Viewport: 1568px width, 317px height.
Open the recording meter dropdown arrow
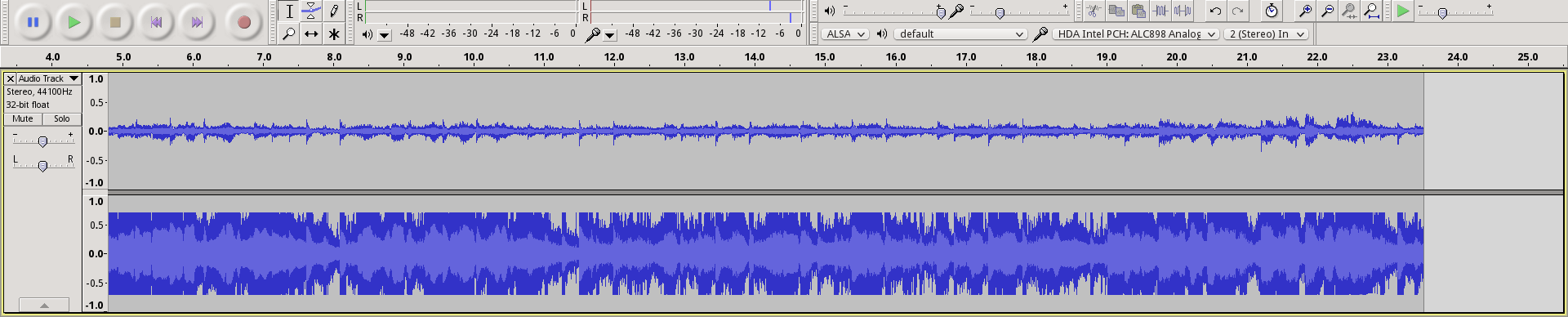610,35
